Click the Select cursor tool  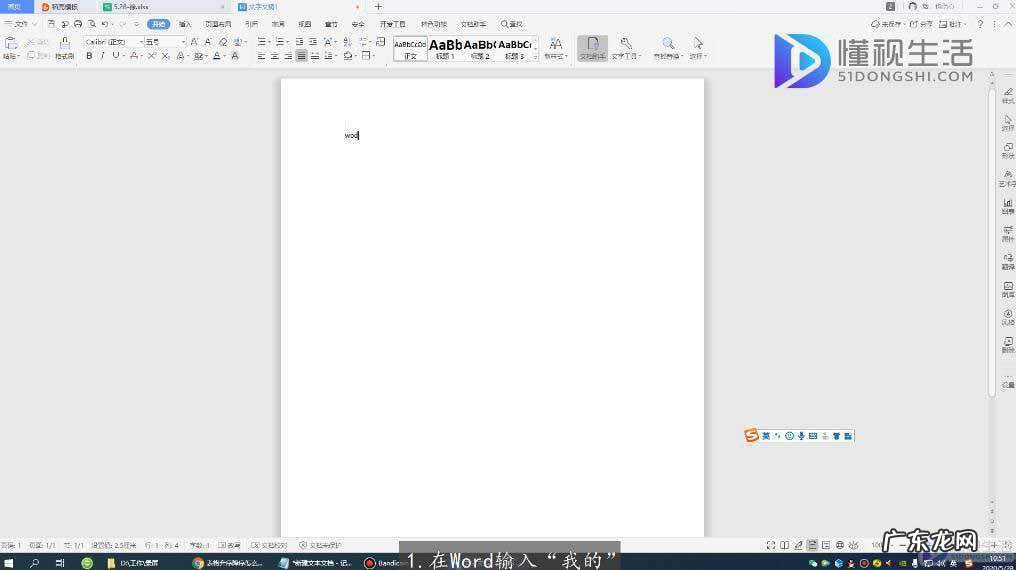coord(697,46)
